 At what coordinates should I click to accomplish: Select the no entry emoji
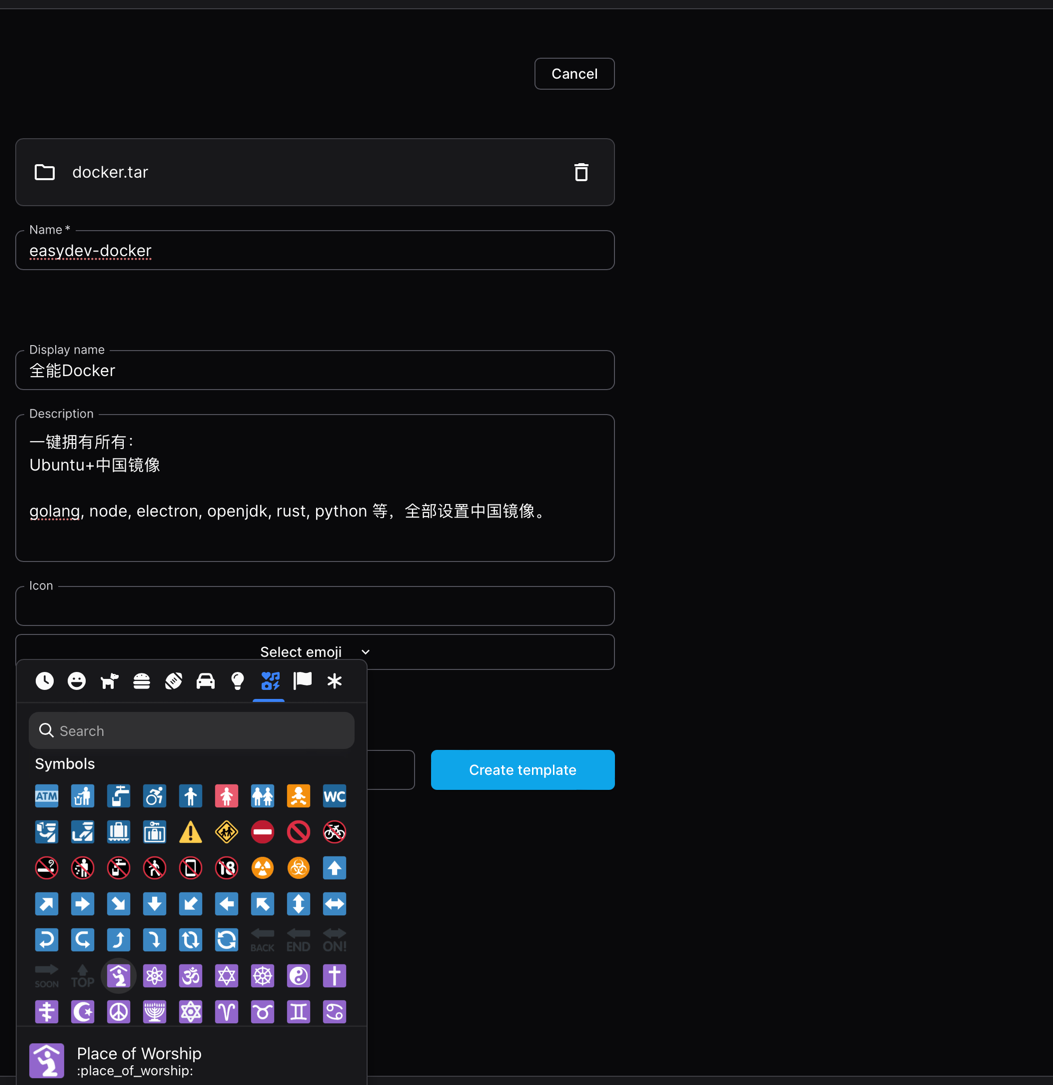[x=262, y=832]
